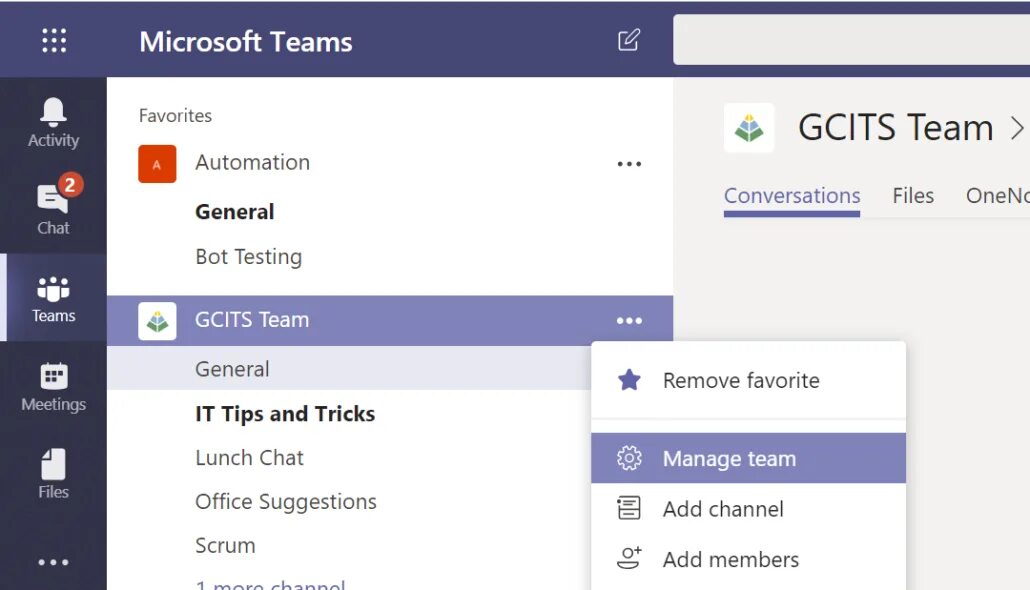Switch to the Files tab
The height and width of the screenshot is (590, 1030).
912,196
